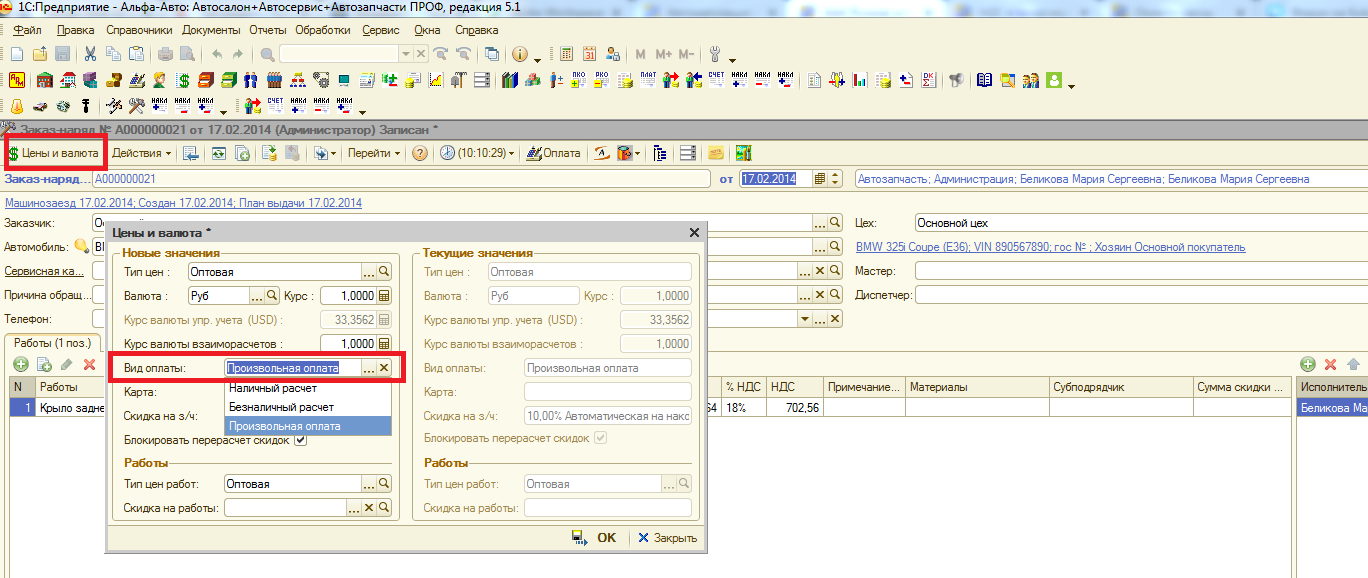Select the Крыло задне... work row
1368x578 pixels.
point(71,408)
